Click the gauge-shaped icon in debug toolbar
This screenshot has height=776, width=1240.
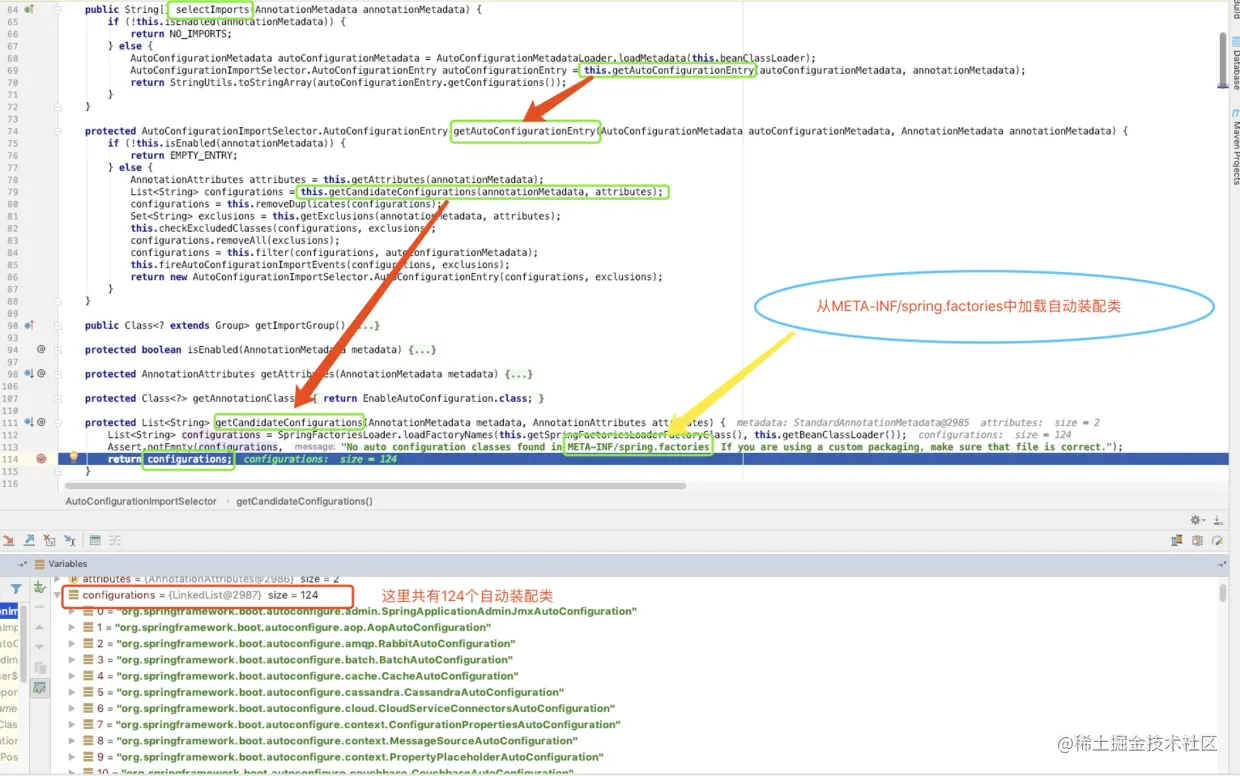[1218, 540]
